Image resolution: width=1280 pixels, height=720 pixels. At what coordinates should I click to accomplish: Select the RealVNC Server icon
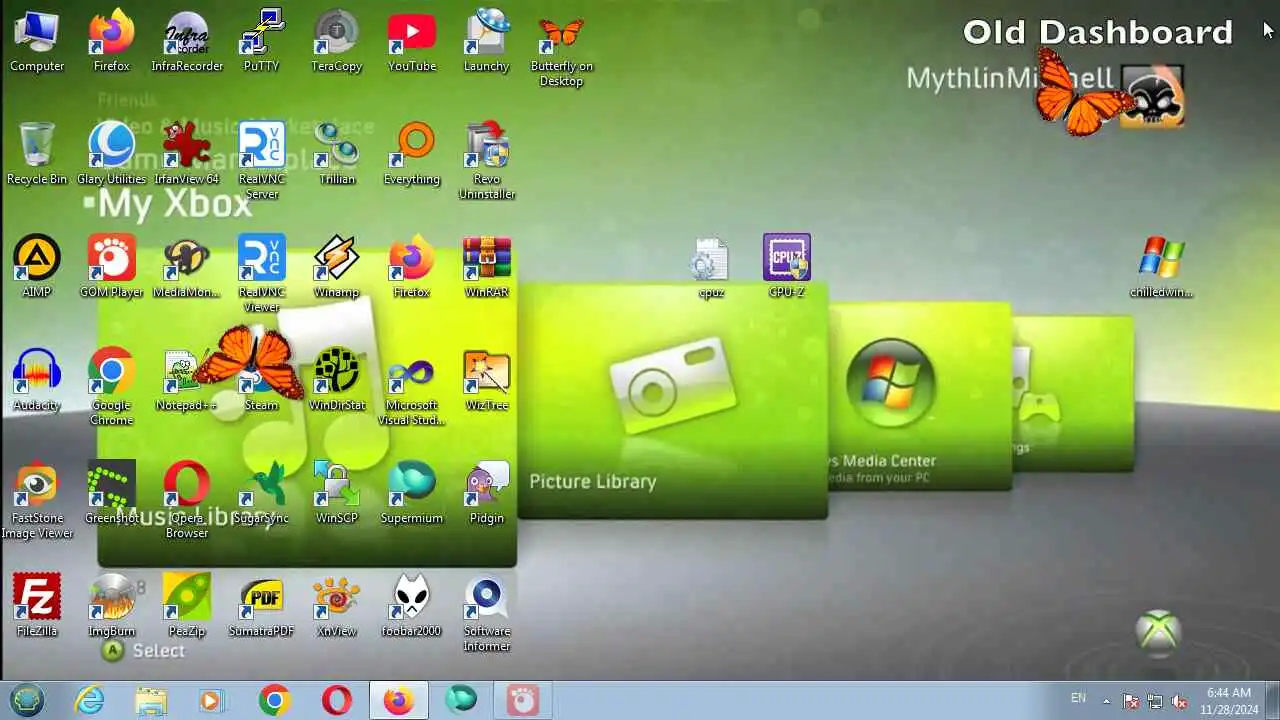click(262, 161)
